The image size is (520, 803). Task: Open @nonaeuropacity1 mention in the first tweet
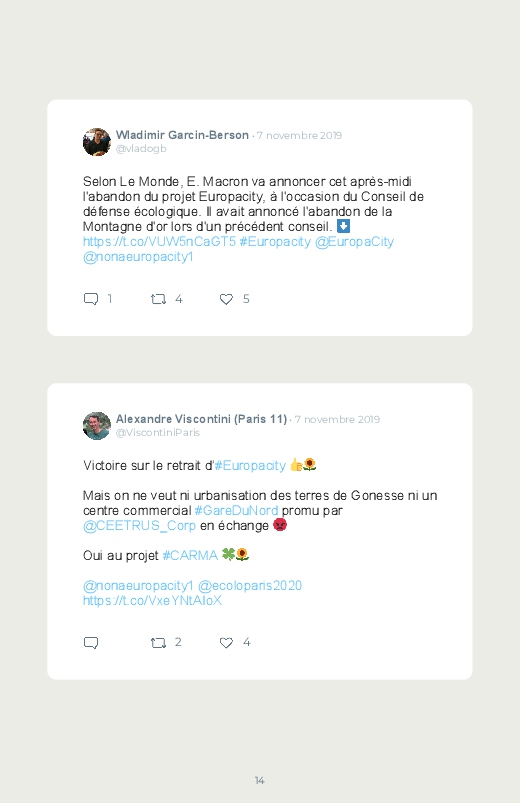click(138, 257)
